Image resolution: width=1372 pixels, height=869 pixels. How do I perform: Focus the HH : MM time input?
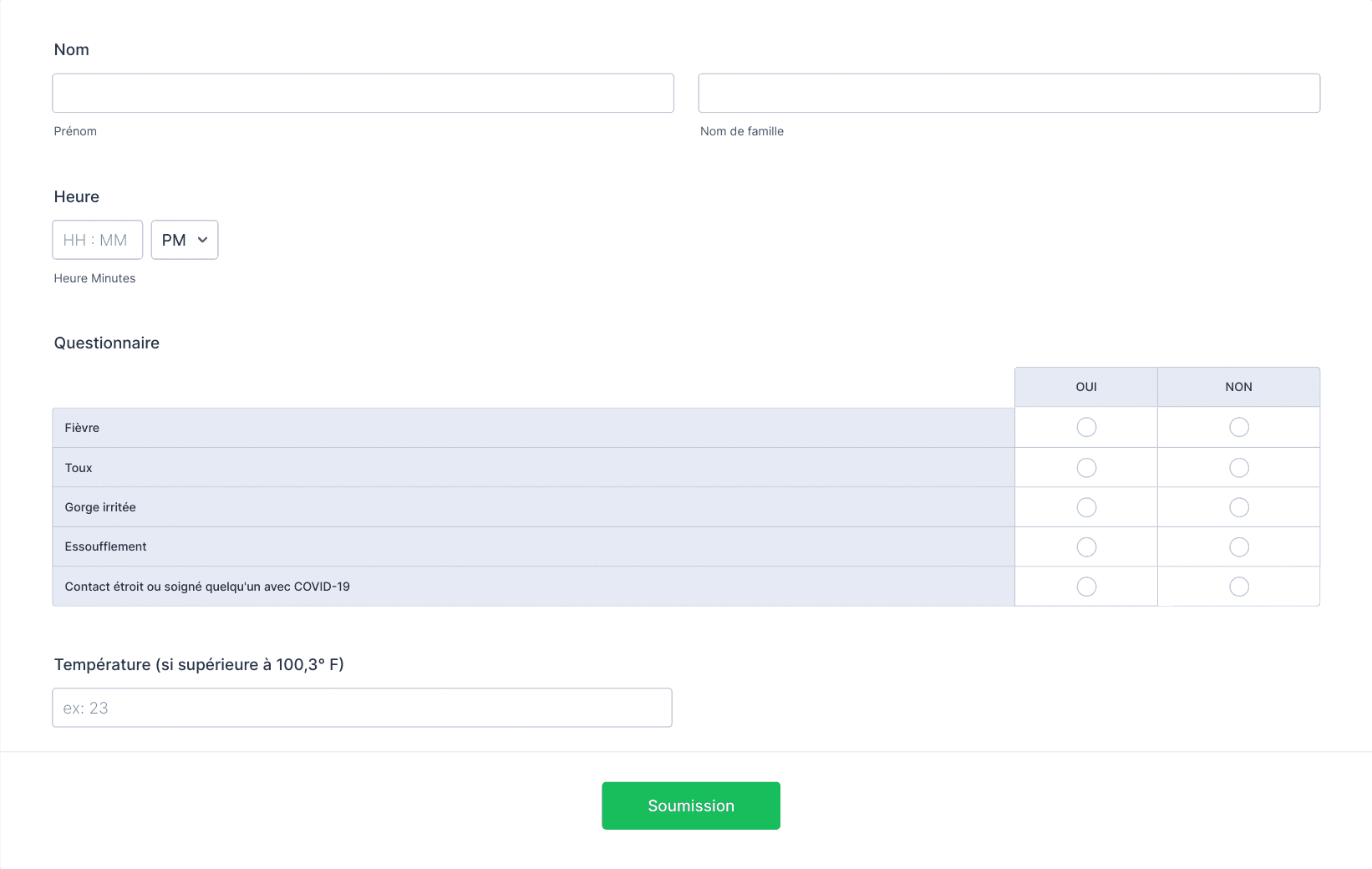pos(97,240)
